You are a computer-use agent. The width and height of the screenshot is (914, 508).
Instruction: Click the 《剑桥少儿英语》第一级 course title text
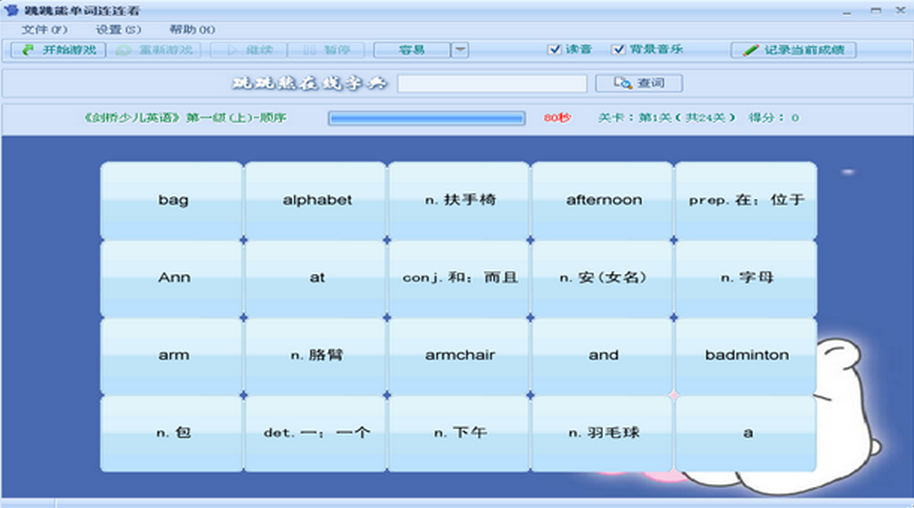pos(185,118)
